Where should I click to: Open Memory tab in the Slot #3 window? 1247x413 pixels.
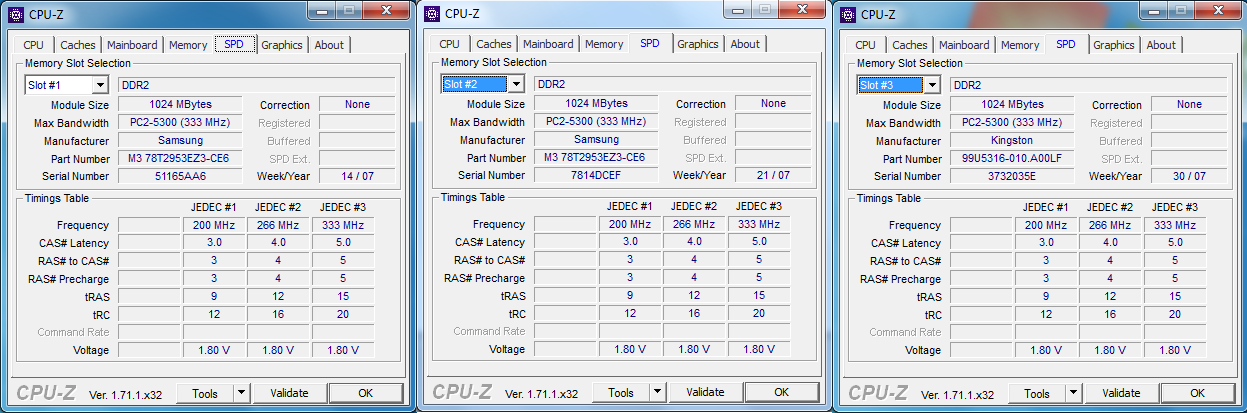[1020, 45]
